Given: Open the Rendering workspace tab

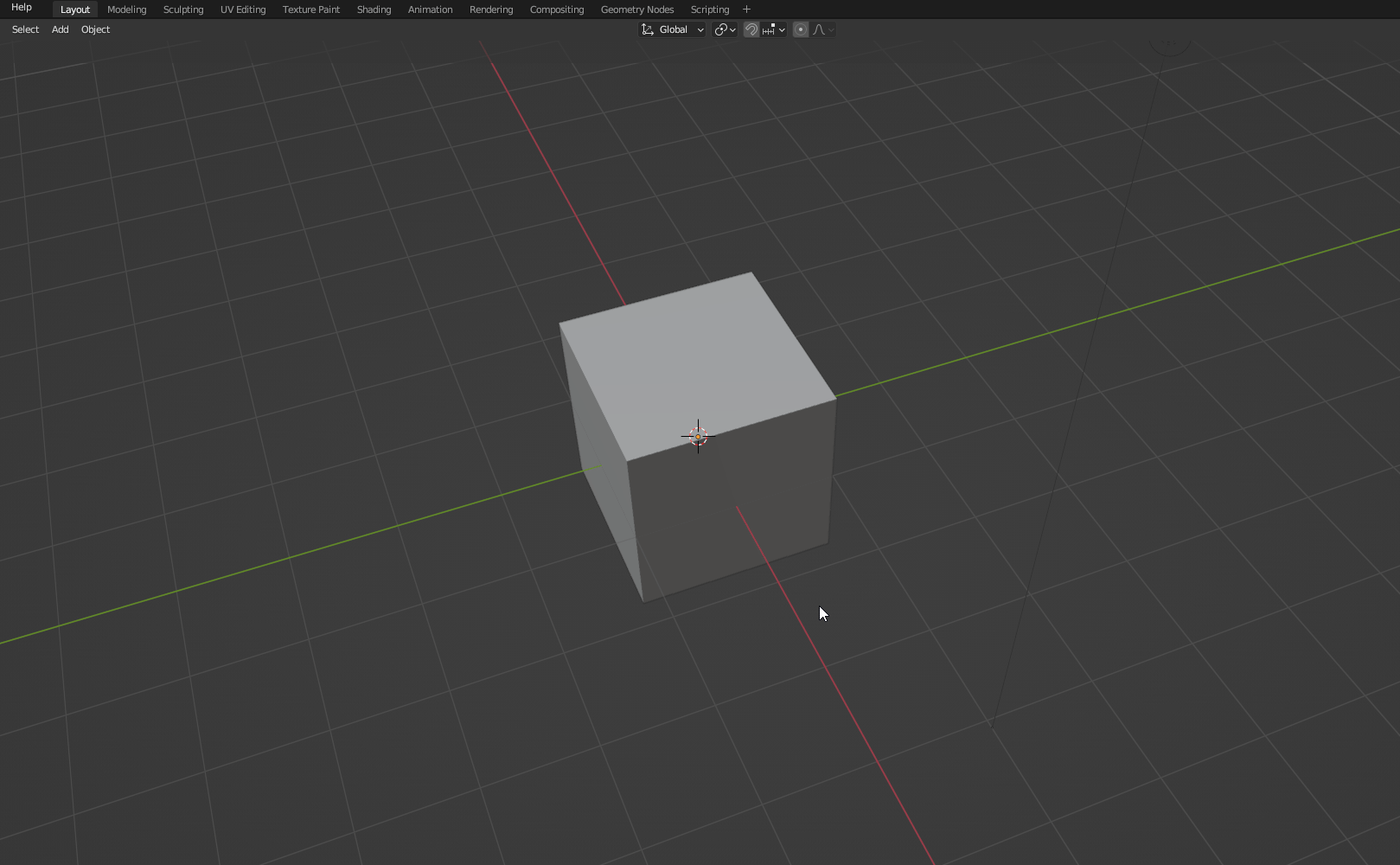Looking at the screenshot, I should click(x=491, y=10).
